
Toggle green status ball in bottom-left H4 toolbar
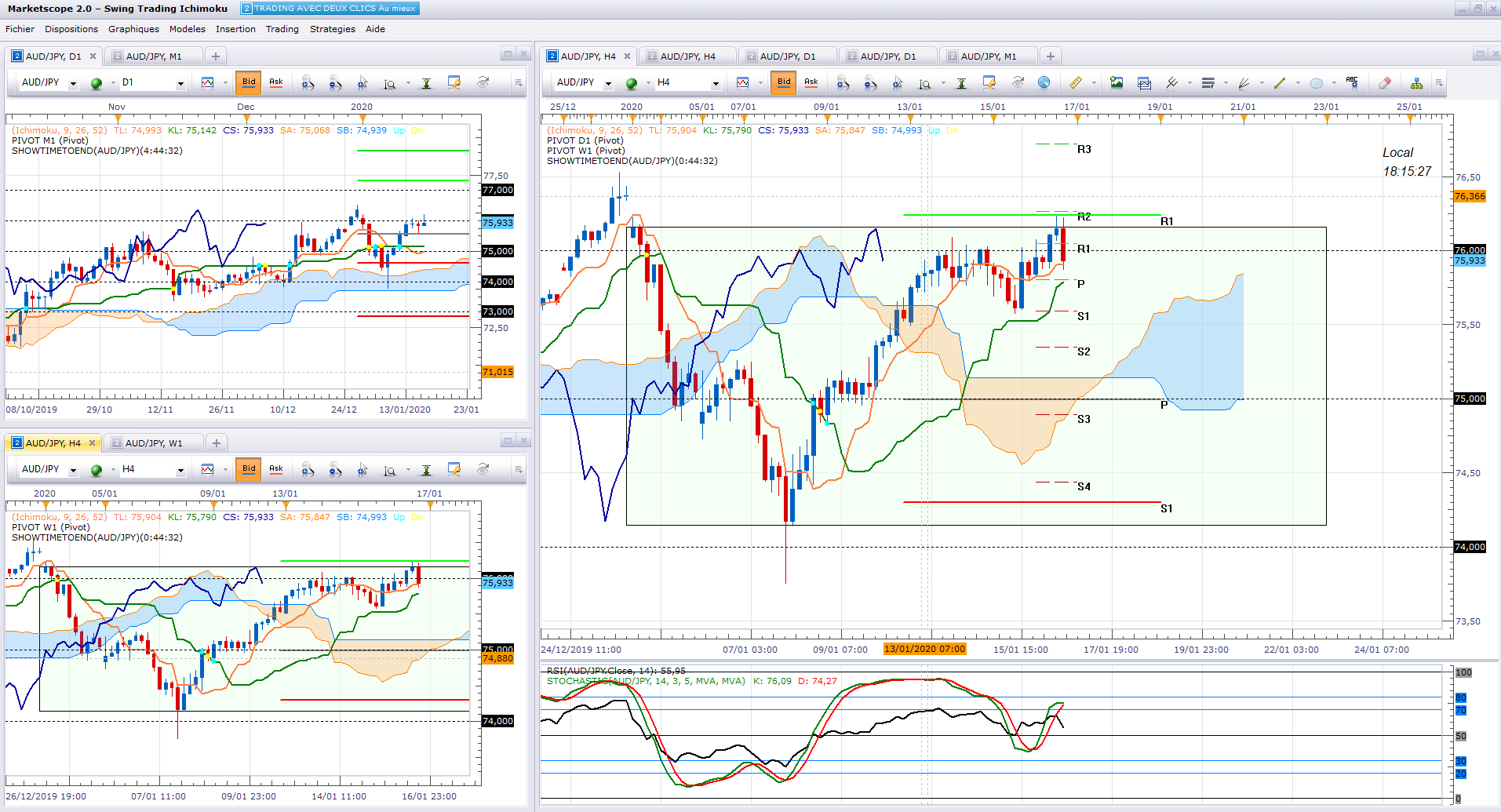point(97,470)
